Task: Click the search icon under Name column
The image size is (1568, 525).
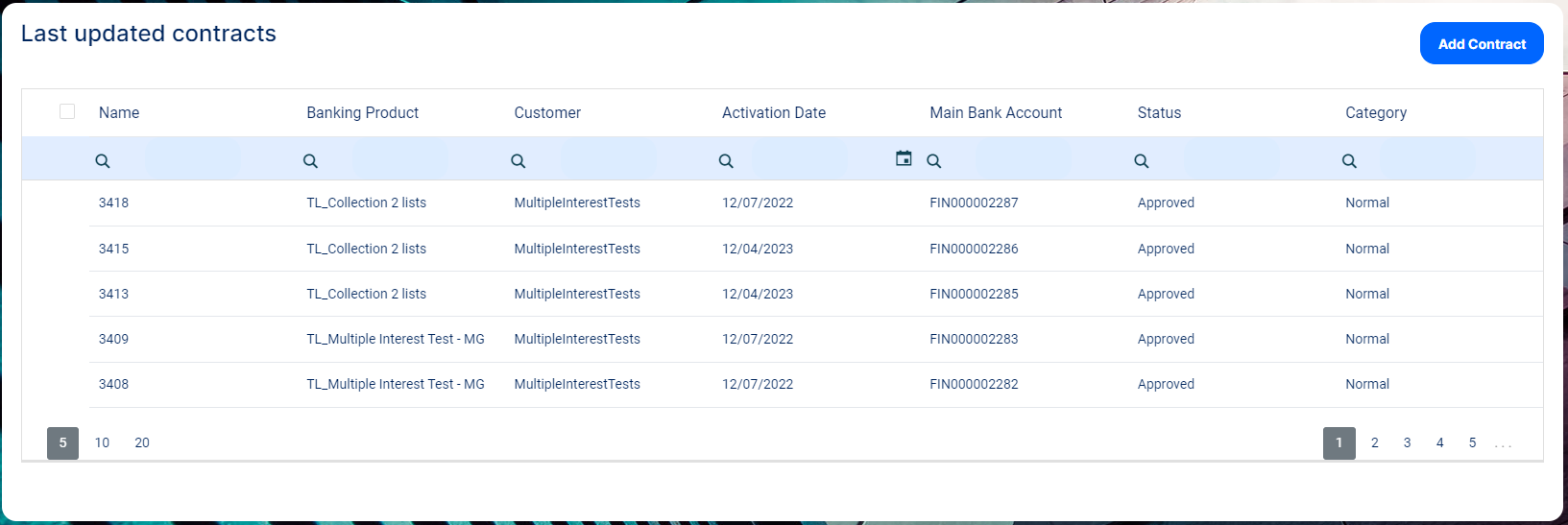Action: 103,161
